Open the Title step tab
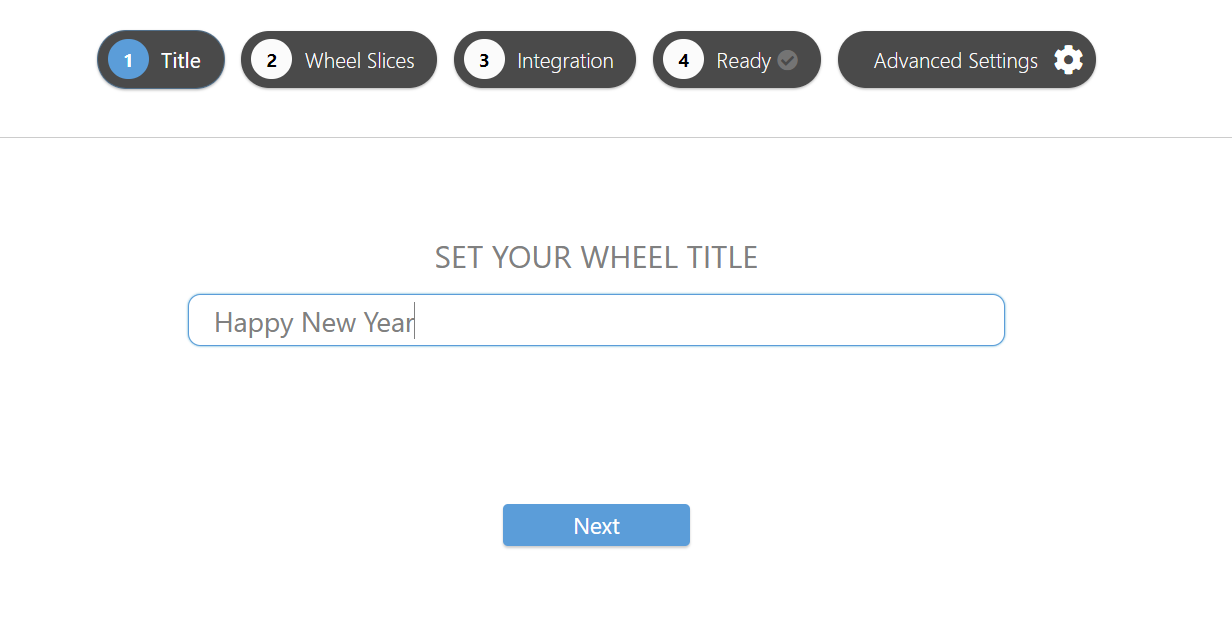This screenshot has width=1232, height=620. click(x=161, y=60)
